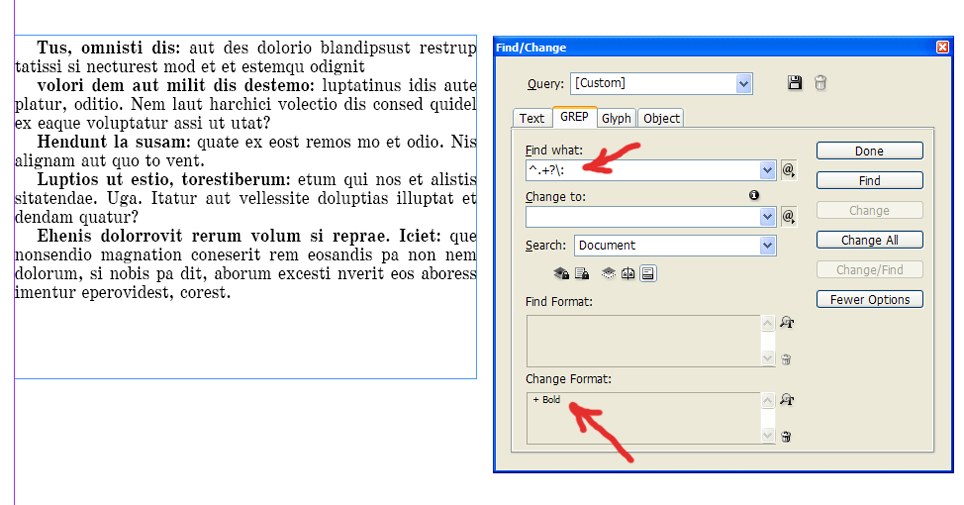
Task: Clear Find Format attributes with trash icon
Action: pyautogui.click(x=786, y=359)
